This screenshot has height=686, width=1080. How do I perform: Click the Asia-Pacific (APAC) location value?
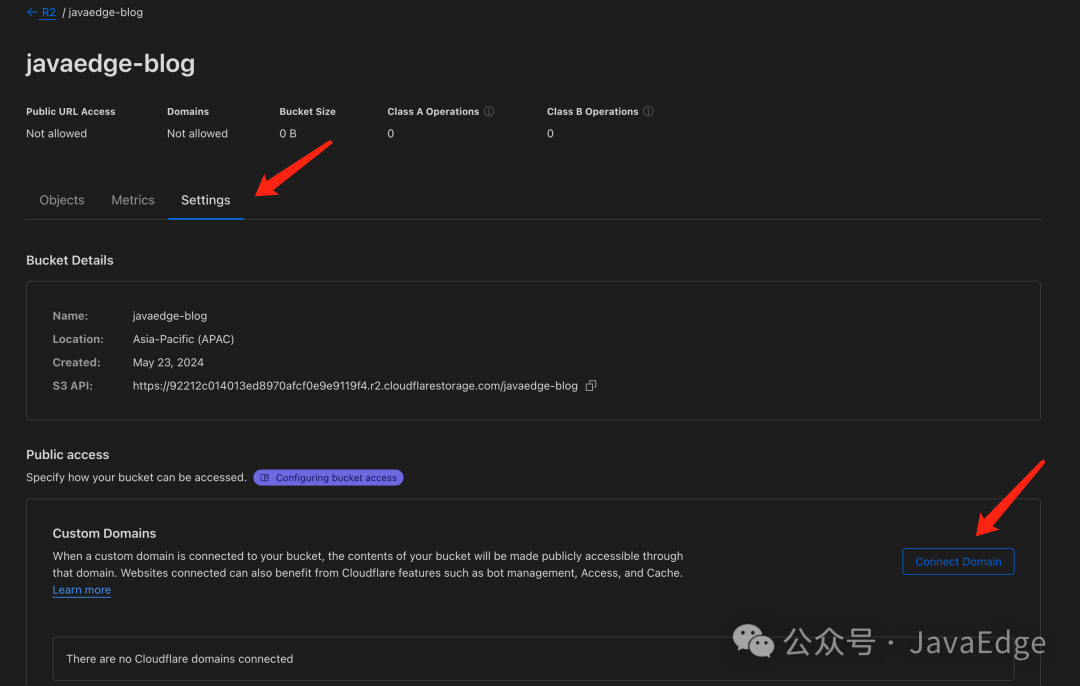click(x=183, y=339)
